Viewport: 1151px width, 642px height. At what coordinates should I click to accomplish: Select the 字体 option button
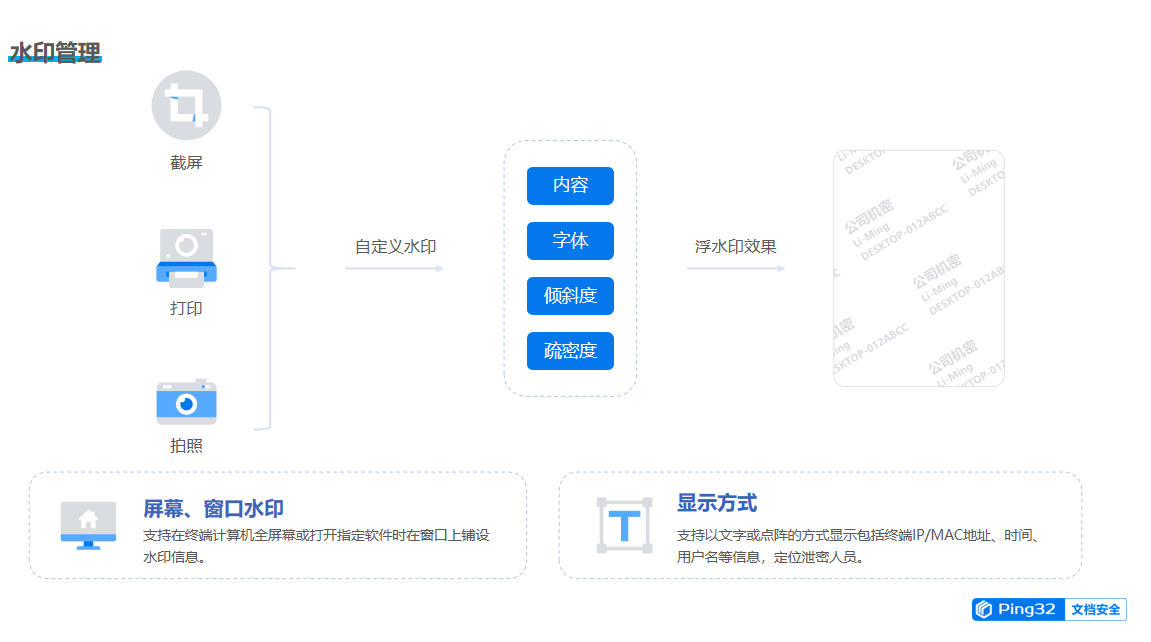coord(570,241)
